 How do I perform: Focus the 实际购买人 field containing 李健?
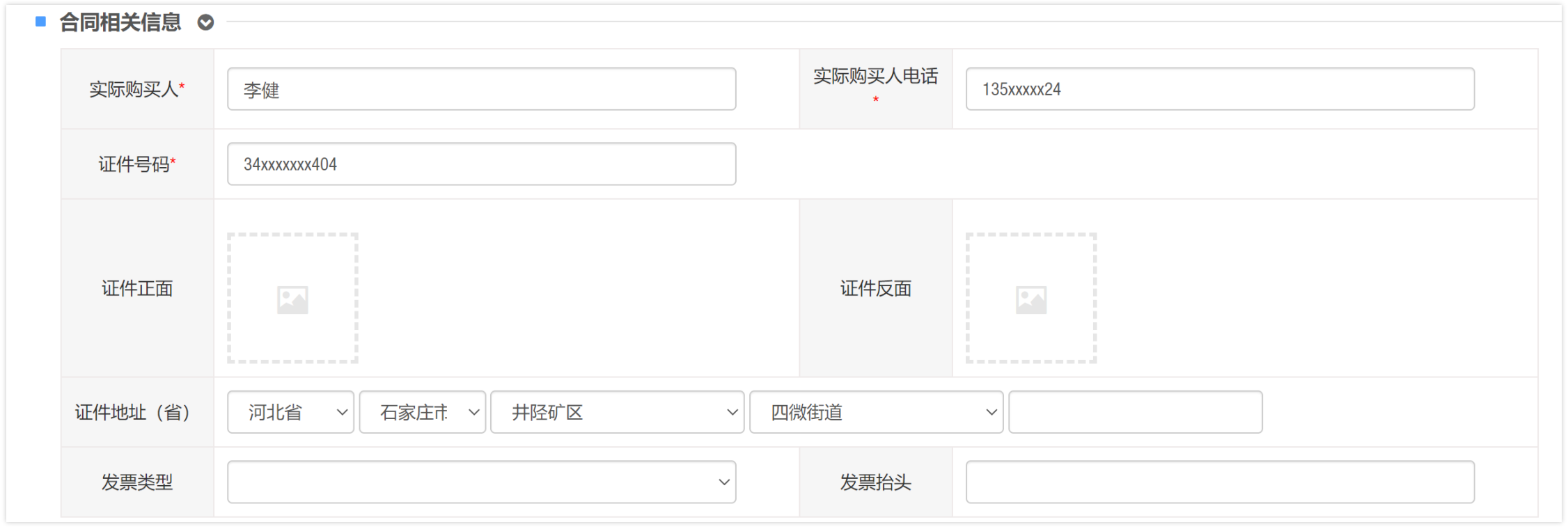point(481,89)
